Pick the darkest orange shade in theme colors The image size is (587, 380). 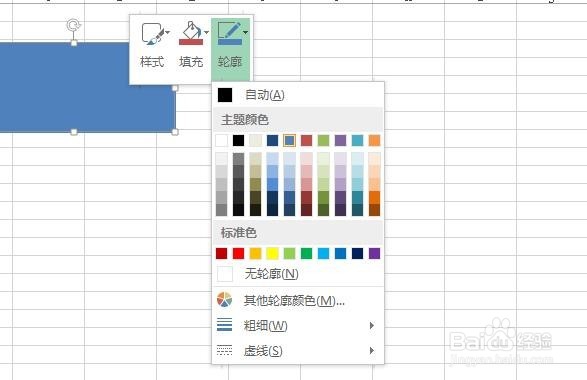point(374,210)
